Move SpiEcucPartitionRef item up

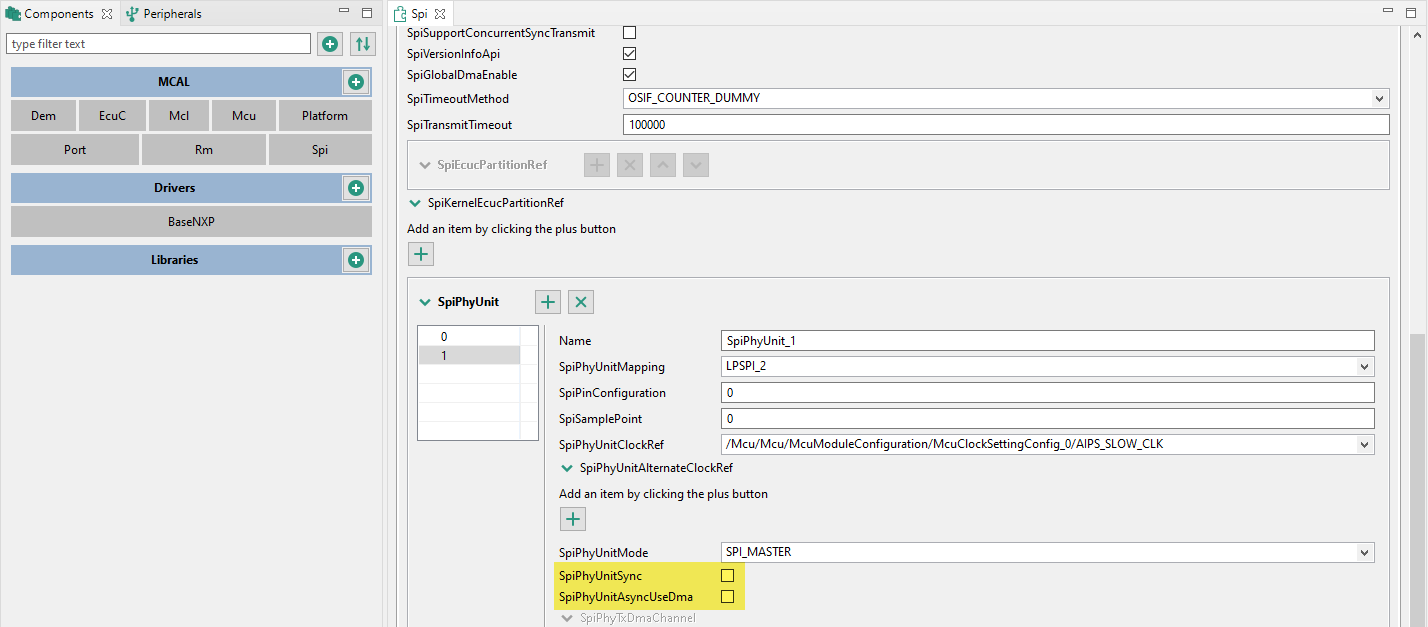[663, 165]
